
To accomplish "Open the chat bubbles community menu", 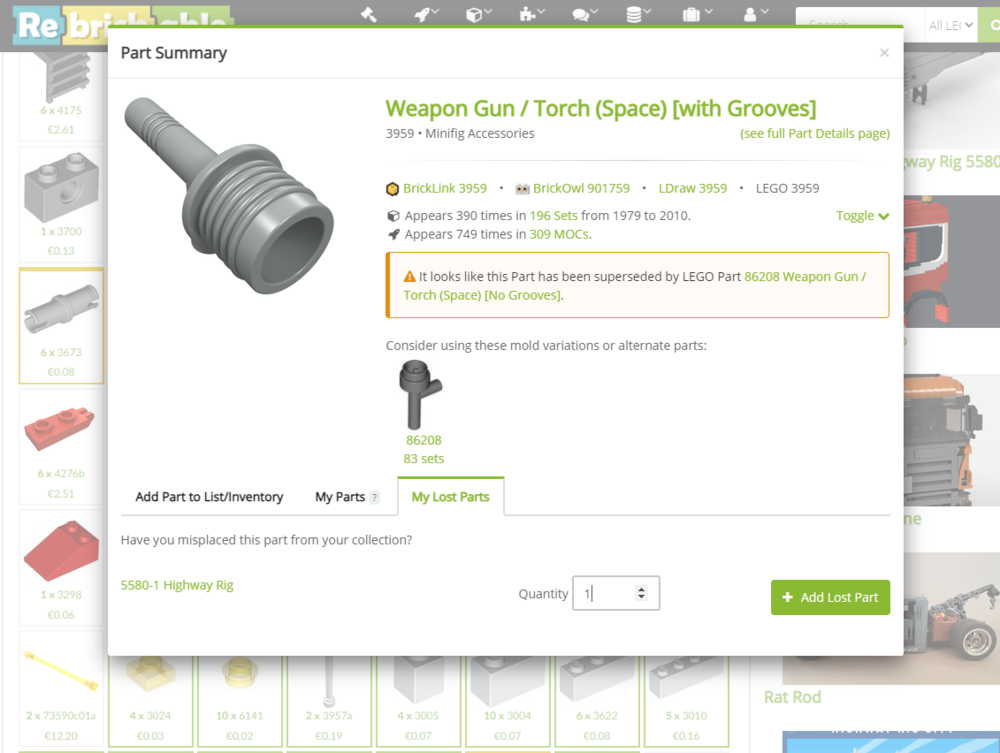I will click(584, 14).
